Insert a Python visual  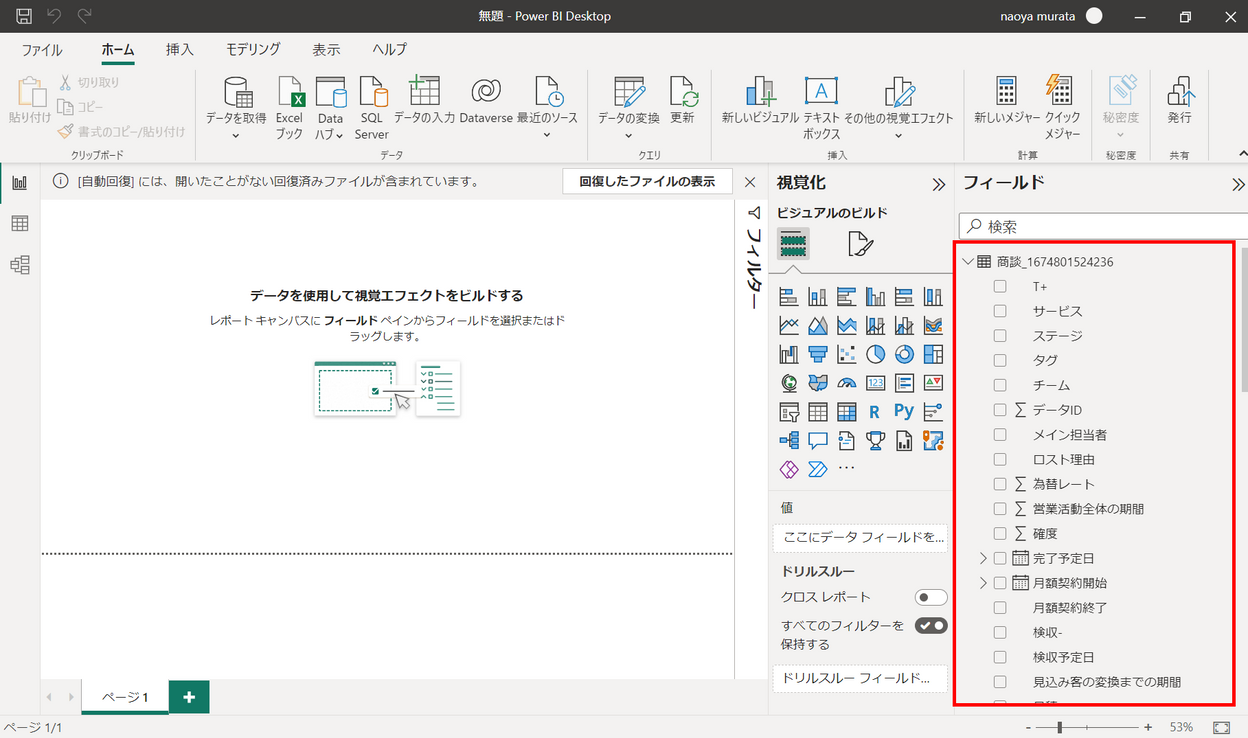(904, 411)
